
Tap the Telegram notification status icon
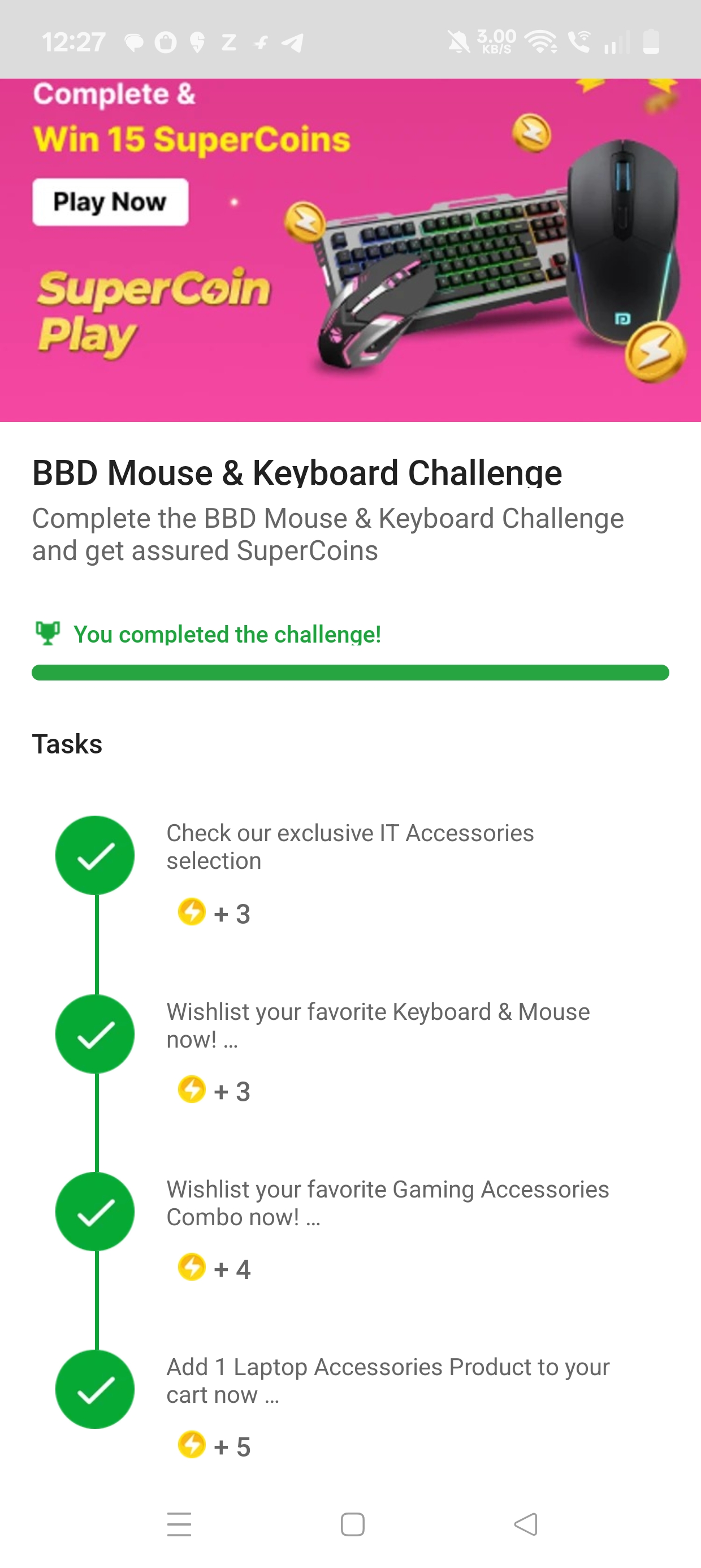293,42
